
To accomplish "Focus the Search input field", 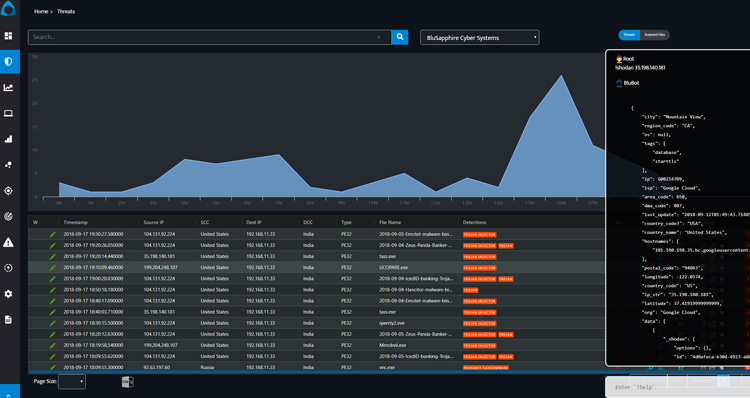I will click(210, 37).
